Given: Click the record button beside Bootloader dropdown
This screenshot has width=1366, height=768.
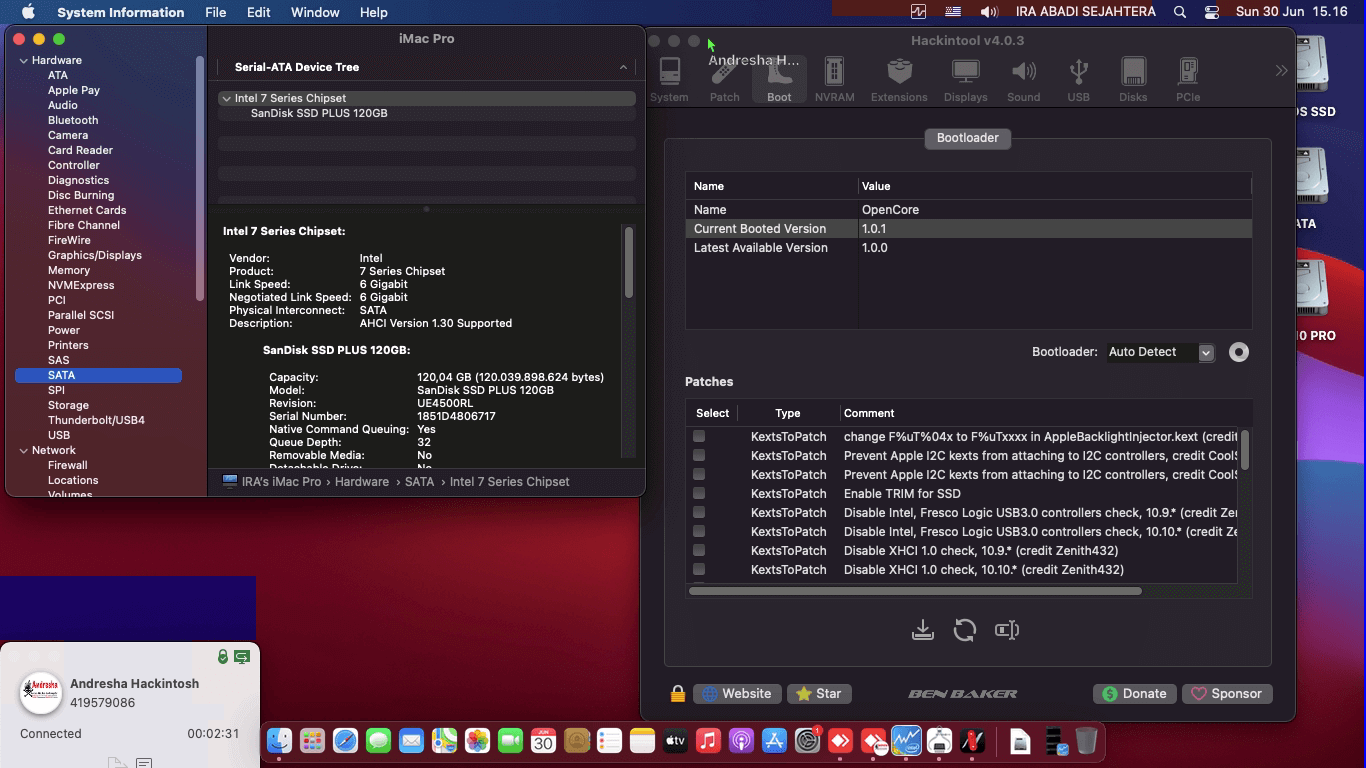Looking at the screenshot, I should click(x=1239, y=352).
